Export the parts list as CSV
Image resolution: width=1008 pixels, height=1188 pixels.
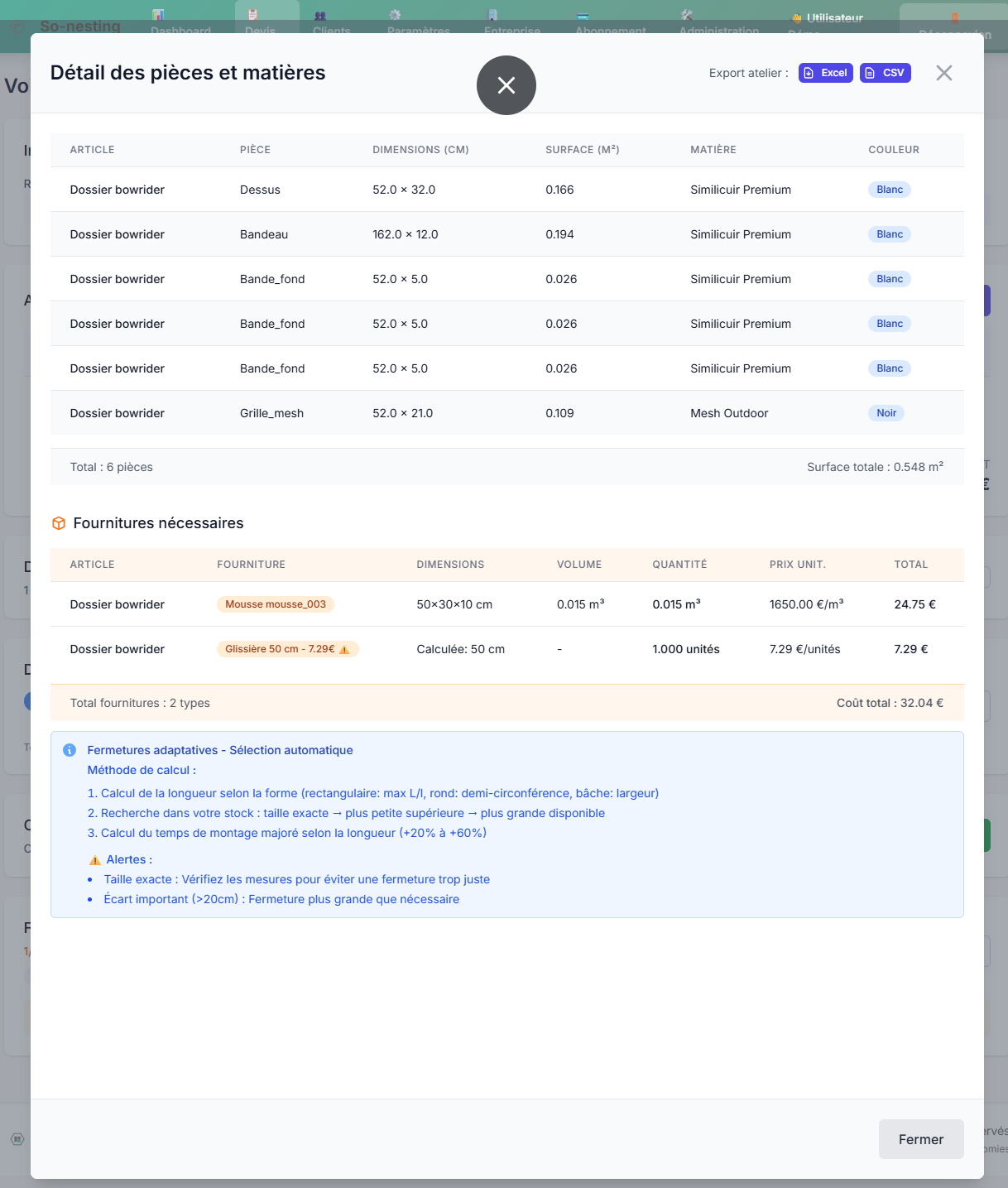click(x=885, y=73)
